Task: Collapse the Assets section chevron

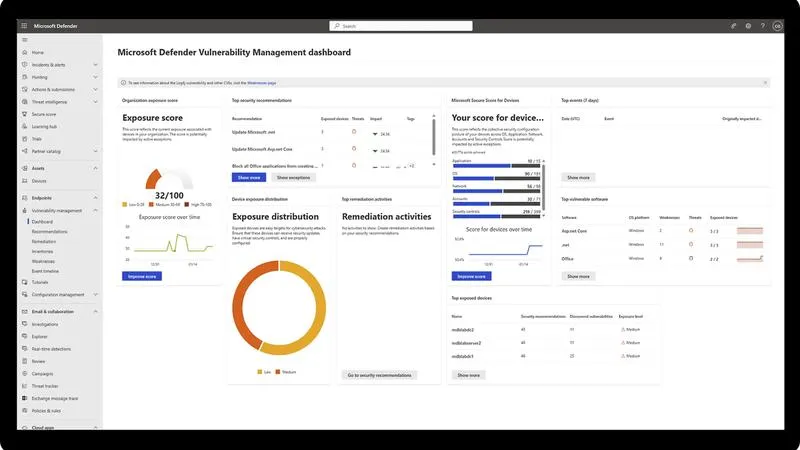Action: [x=95, y=168]
